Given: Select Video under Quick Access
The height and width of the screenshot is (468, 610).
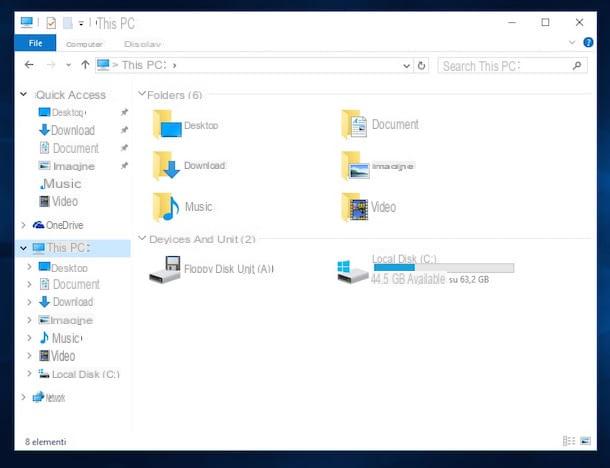Looking at the screenshot, I should click(x=59, y=202).
